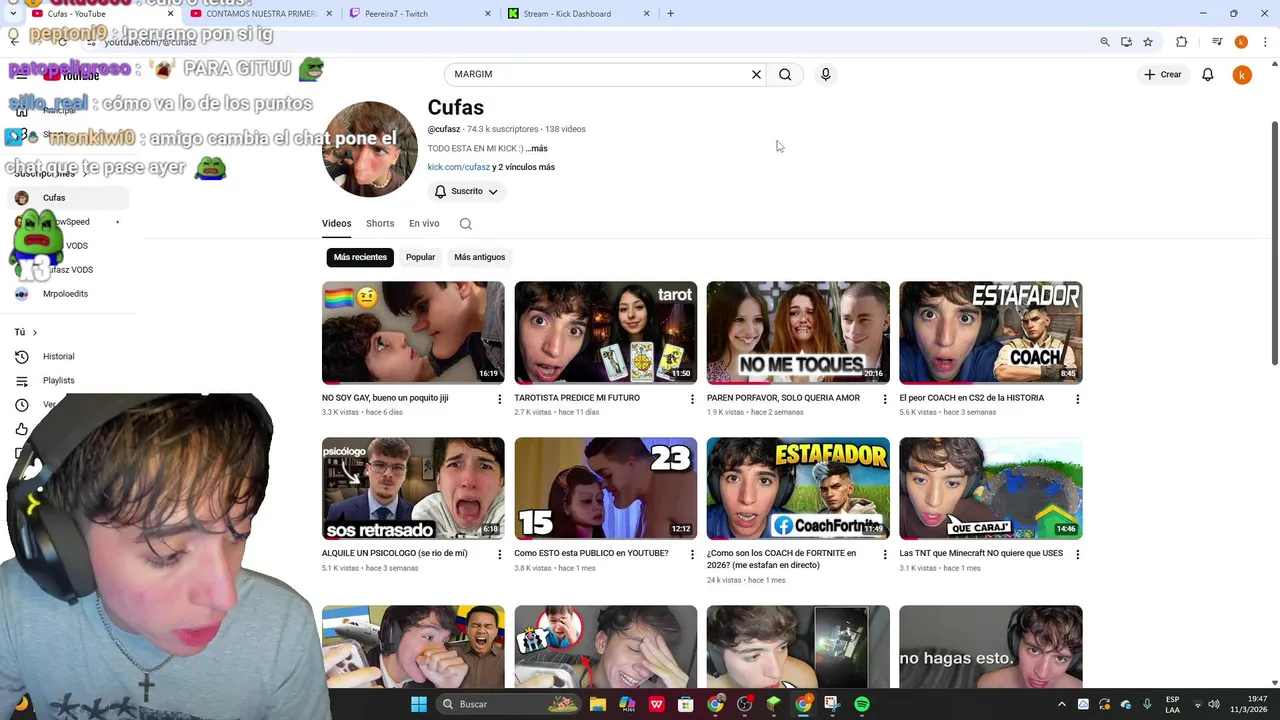This screenshot has width=1280, height=720.
Task: Open the Windows Start menu
Action: [x=419, y=704]
